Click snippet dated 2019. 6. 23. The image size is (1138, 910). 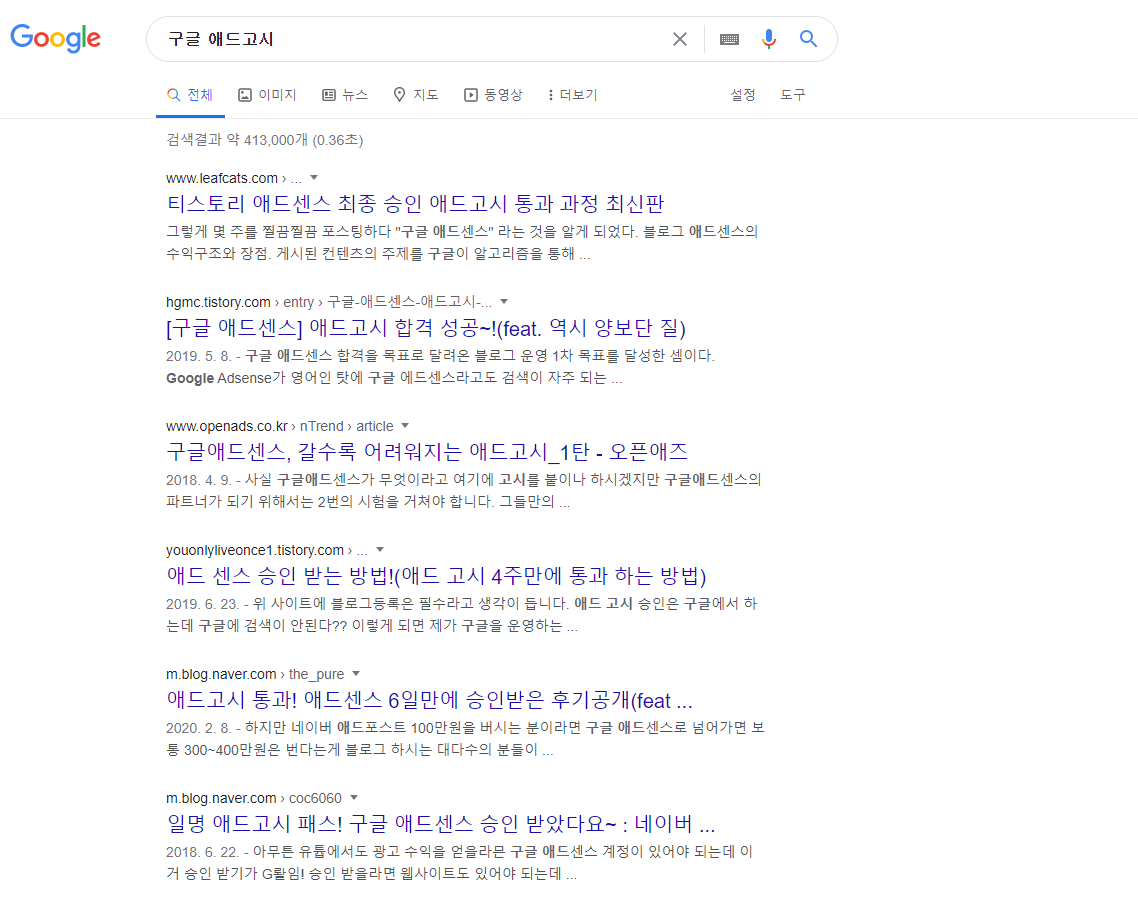tap(462, 615)
